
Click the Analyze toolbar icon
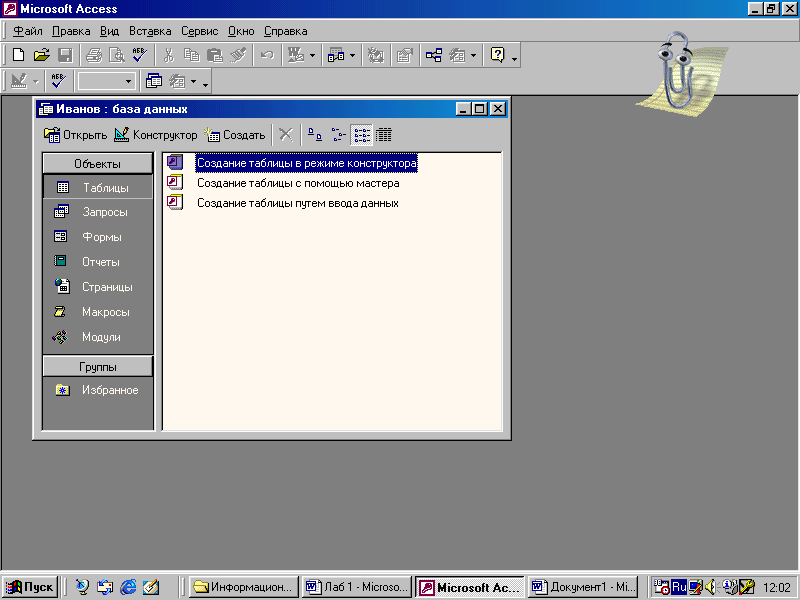pyautogui.click(x=336, y=55)
